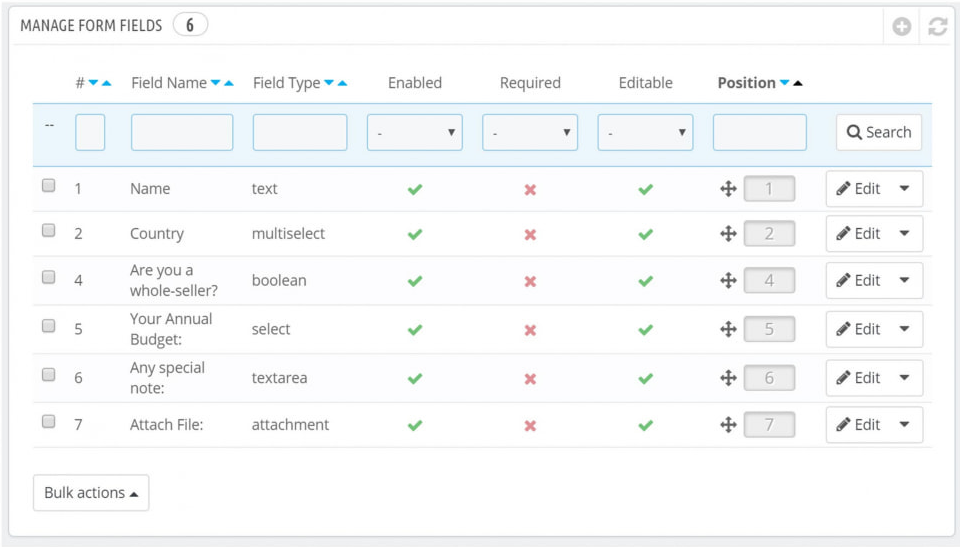This screenshot has width=960, height=547.
Task: Select checkbox for Attach File row
Action: pos(48,421)
